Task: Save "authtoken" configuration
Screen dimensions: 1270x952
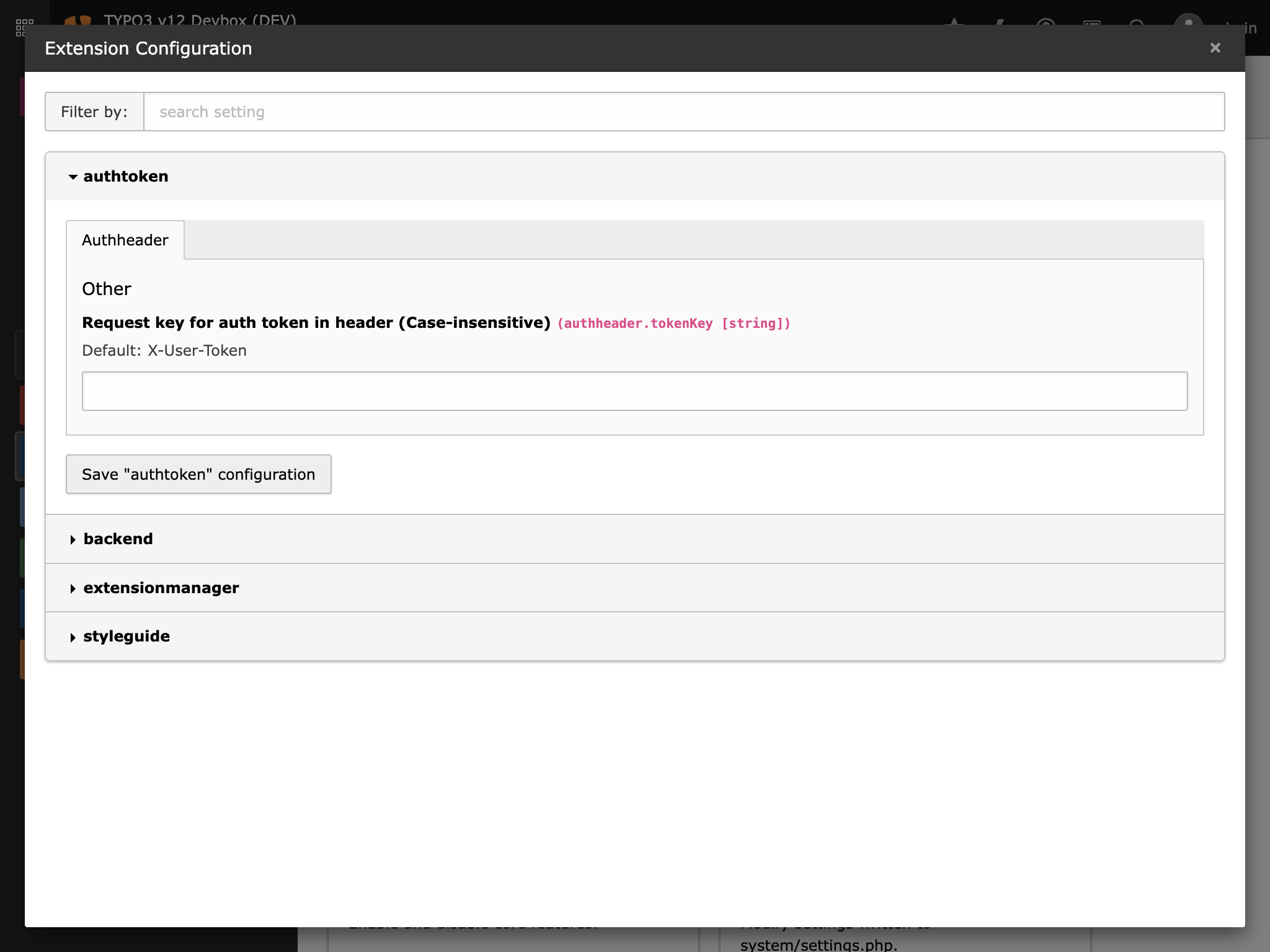Action: pyautogui.click(x=198, y=474)
